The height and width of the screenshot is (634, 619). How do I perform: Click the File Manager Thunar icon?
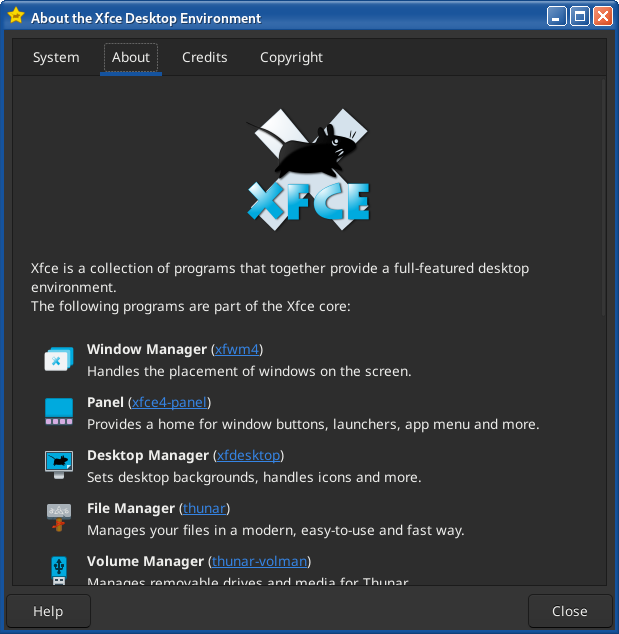point(59,517)
